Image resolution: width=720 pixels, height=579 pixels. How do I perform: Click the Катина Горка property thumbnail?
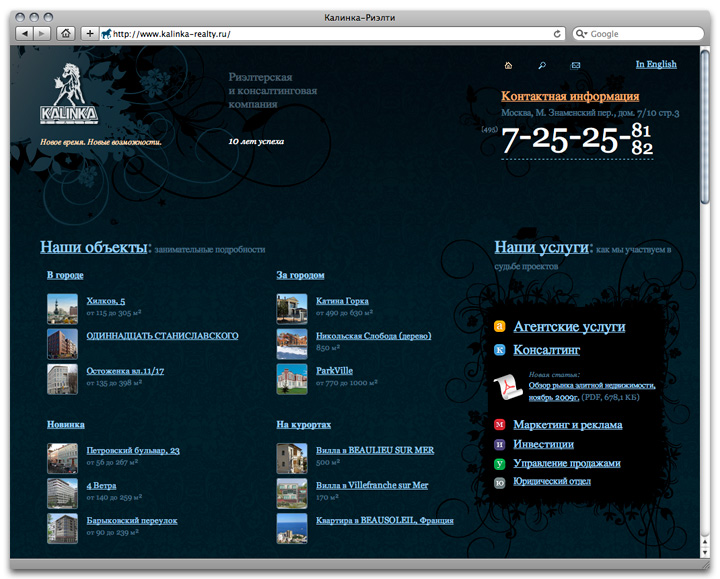(x=292, y=308)
